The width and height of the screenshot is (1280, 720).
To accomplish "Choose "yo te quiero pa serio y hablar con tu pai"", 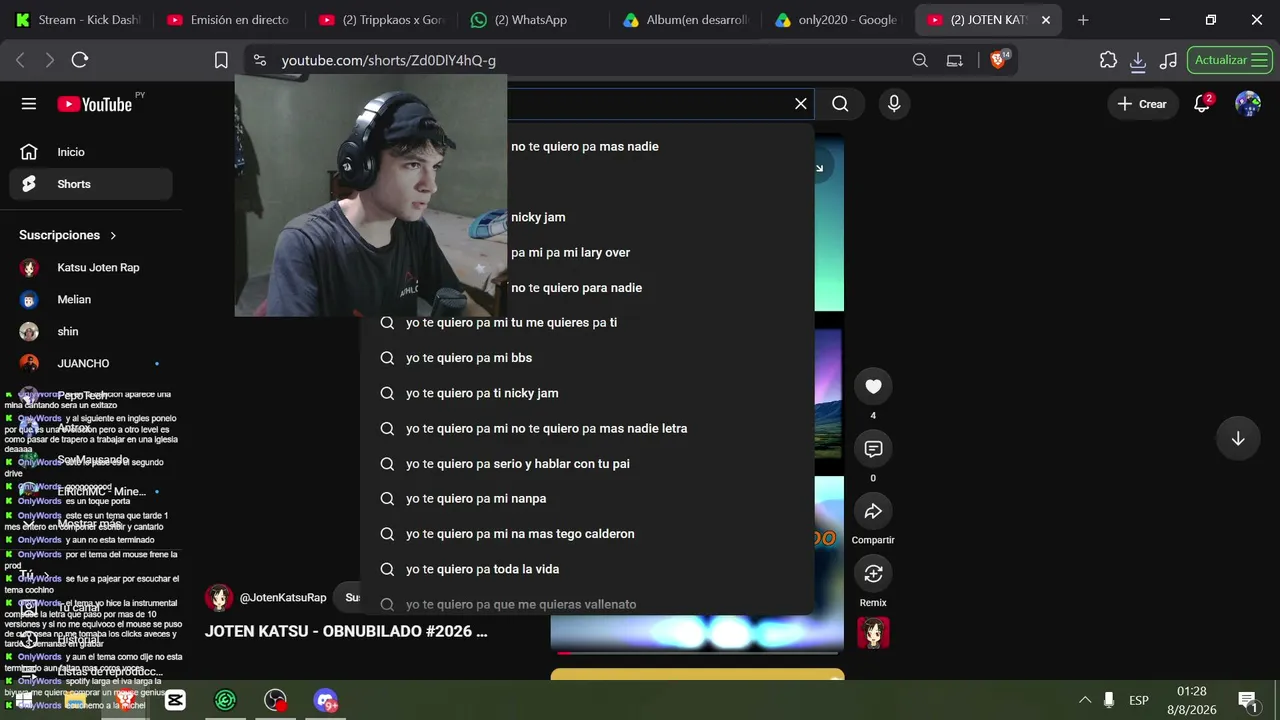I will click(x=587, y=464).
